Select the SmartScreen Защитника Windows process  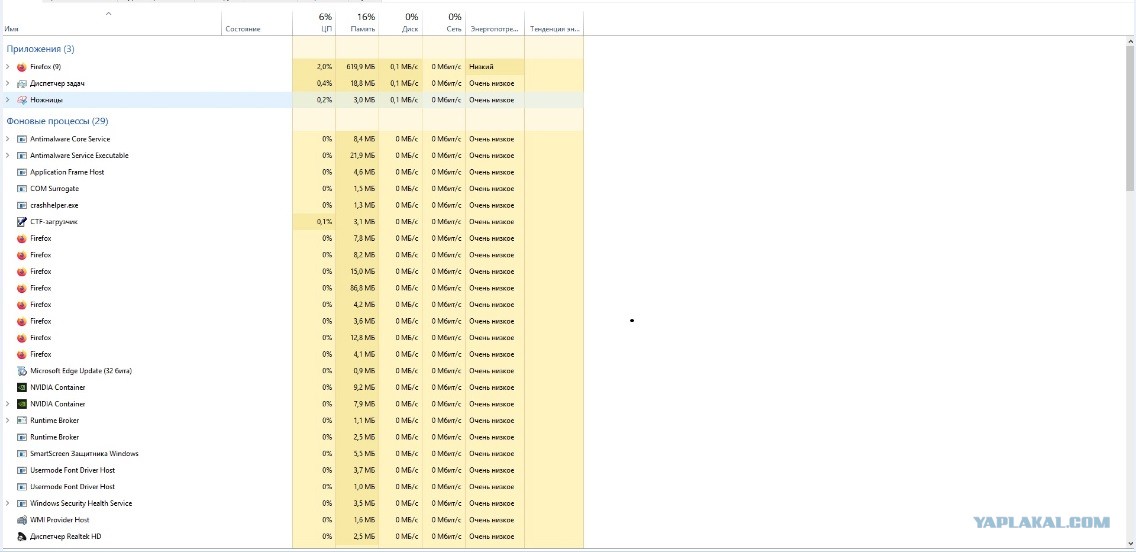pos(84,454)
